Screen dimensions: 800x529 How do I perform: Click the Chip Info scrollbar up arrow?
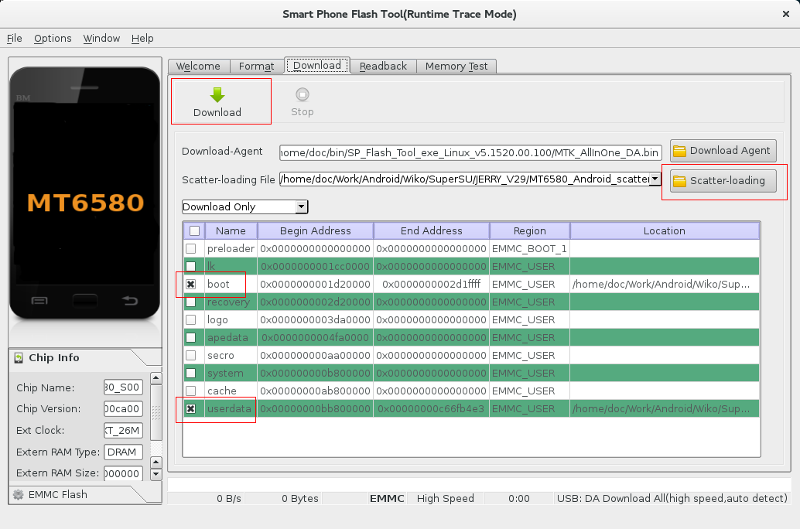156,378
